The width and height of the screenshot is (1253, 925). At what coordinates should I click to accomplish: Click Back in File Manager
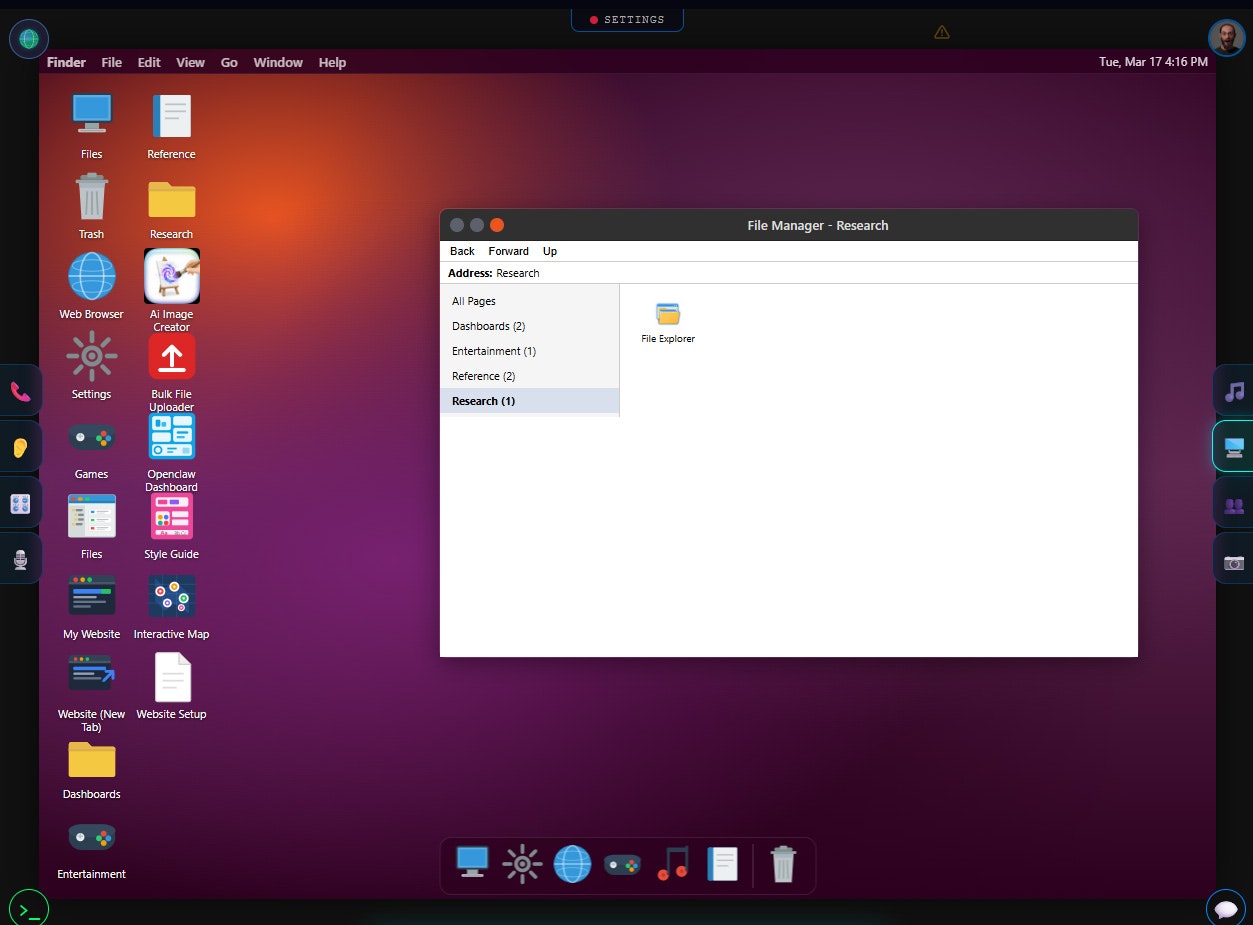point(462,251)
